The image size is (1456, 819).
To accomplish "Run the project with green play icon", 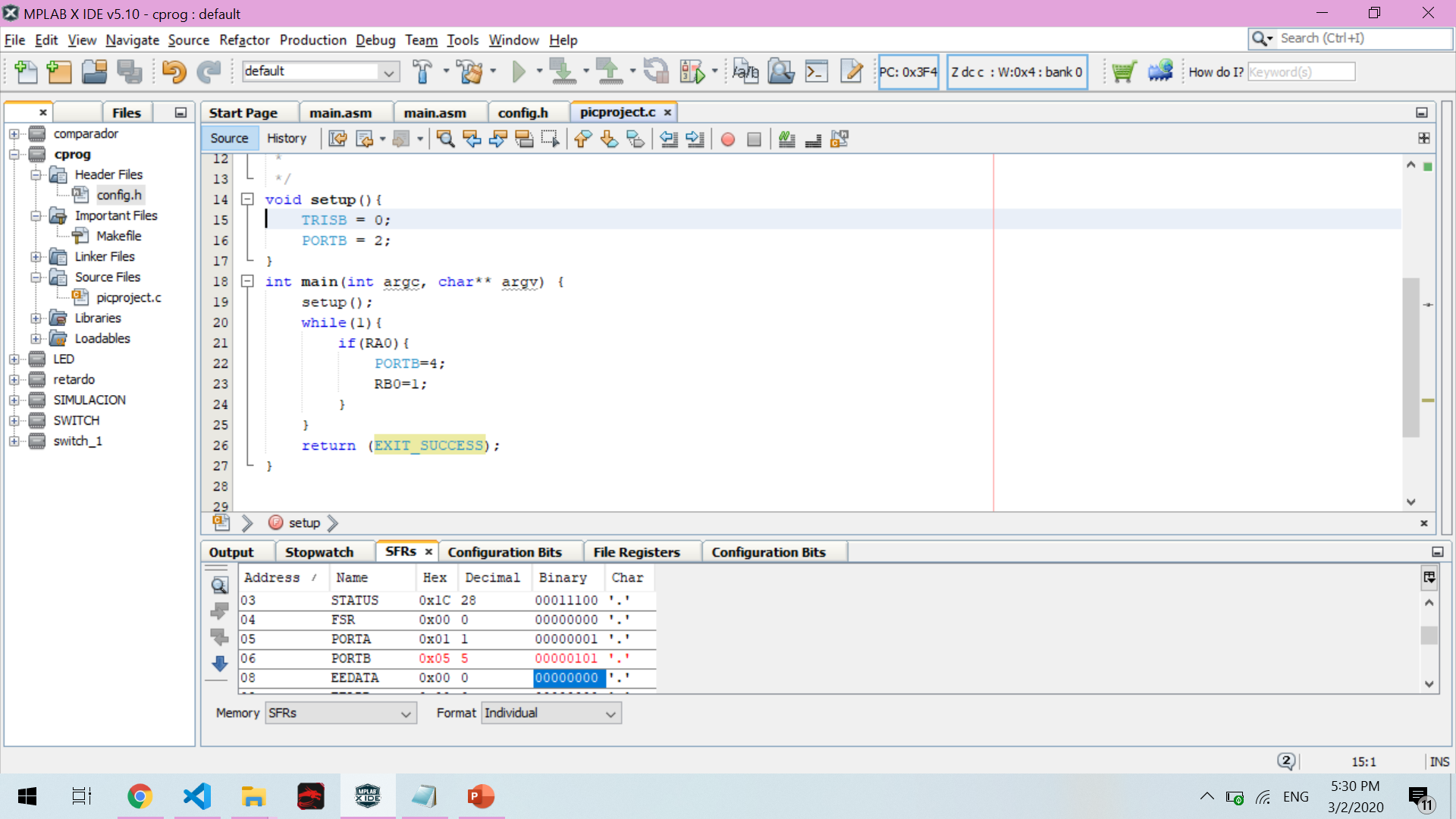I will pyautogui.click(x=519, y=72).
